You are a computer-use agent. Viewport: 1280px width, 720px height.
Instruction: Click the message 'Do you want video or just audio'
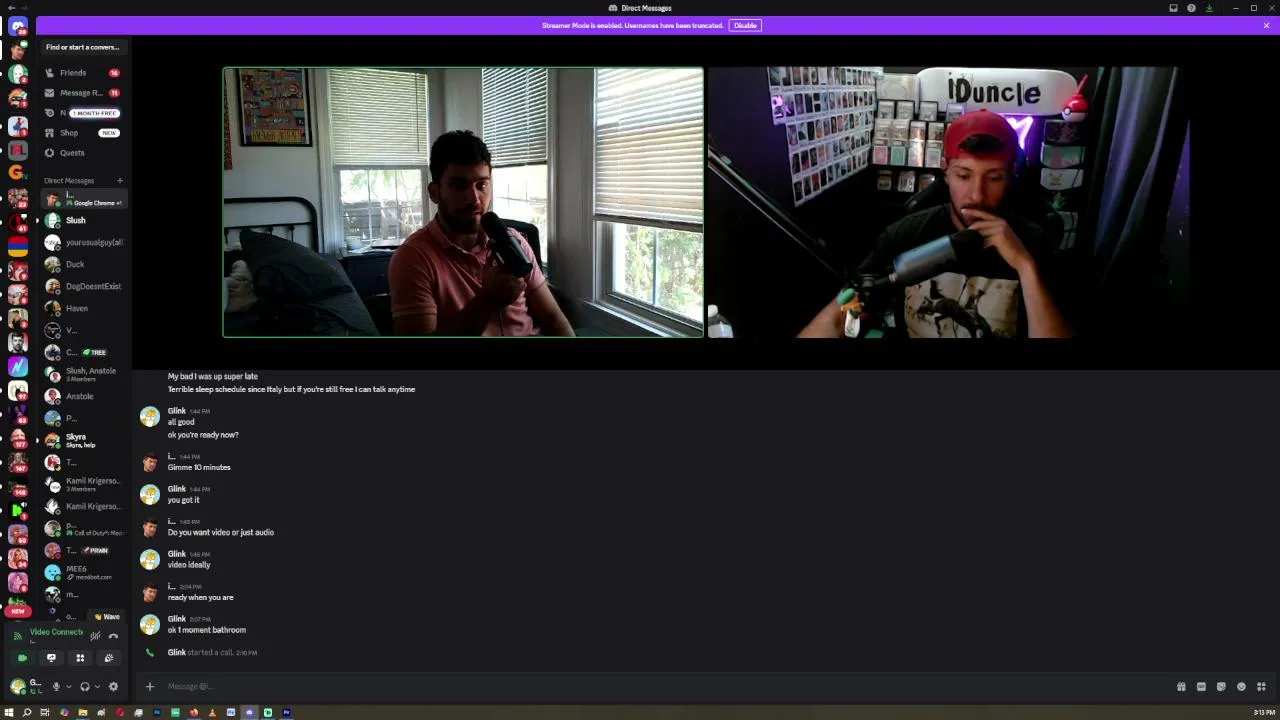(220, 532)
